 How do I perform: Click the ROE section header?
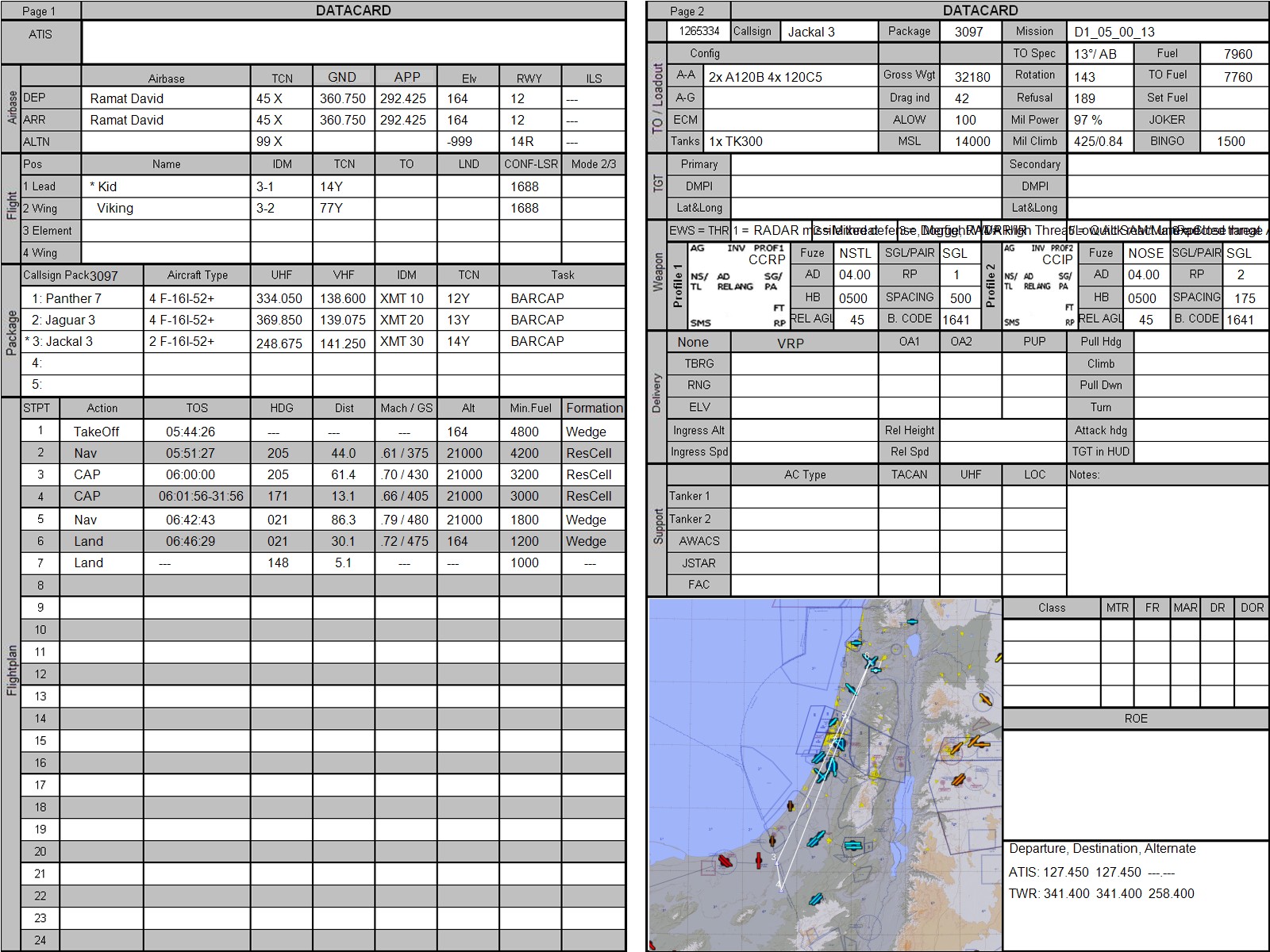tap(1135, 719)
